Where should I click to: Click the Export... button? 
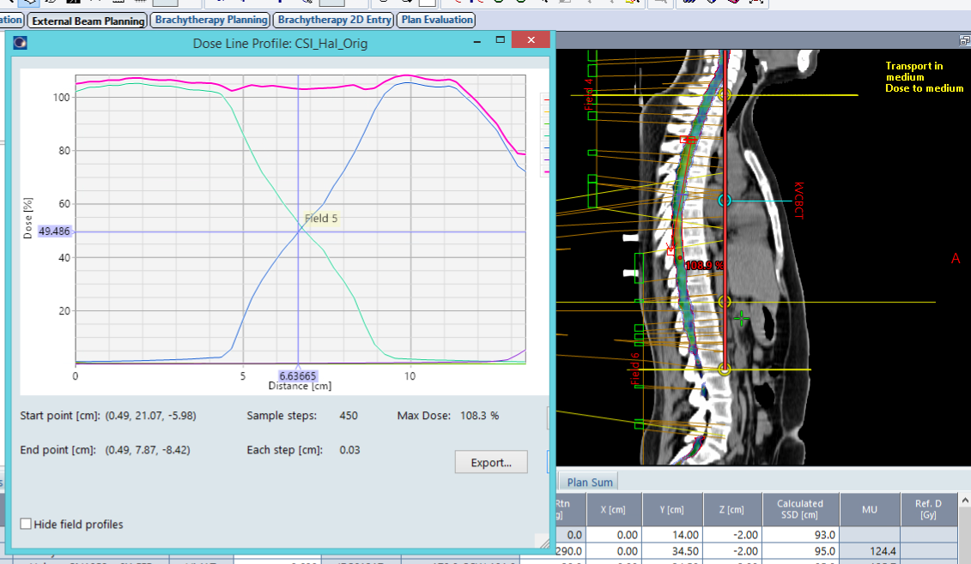[x=491, y=462]
